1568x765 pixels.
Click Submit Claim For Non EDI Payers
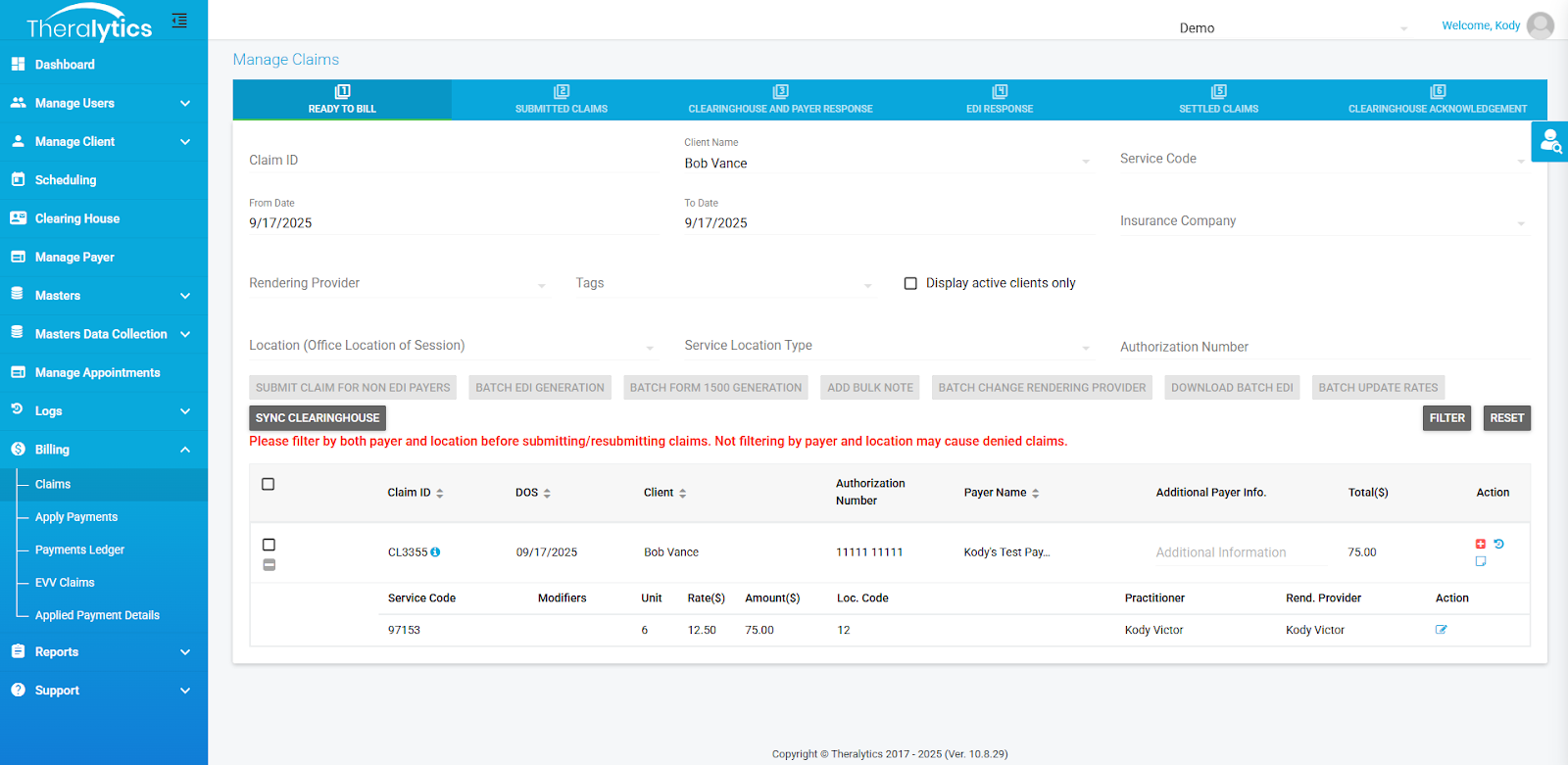(x=353, y=388)
